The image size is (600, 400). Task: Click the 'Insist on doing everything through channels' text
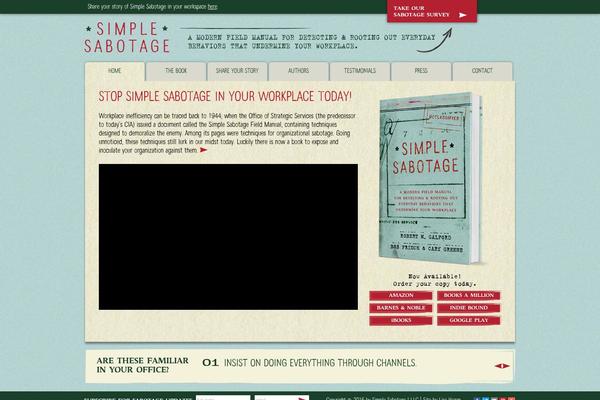320,363
